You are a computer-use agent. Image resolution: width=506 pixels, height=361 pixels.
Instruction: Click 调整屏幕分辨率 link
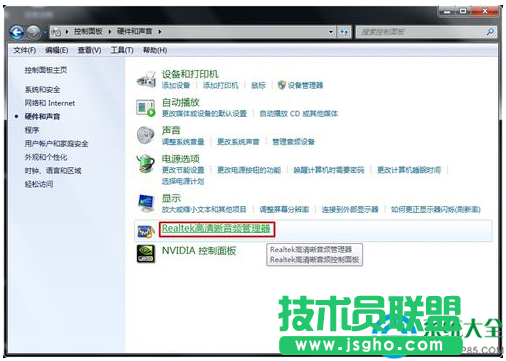[x=284, y=209]
